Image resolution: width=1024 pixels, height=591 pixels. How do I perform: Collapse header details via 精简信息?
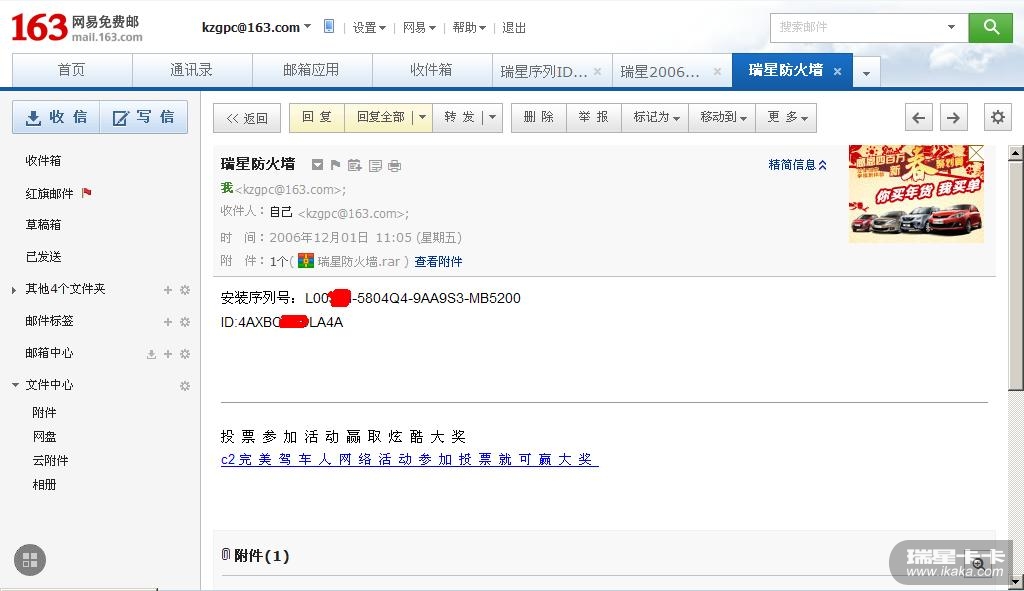click(797, 165)
